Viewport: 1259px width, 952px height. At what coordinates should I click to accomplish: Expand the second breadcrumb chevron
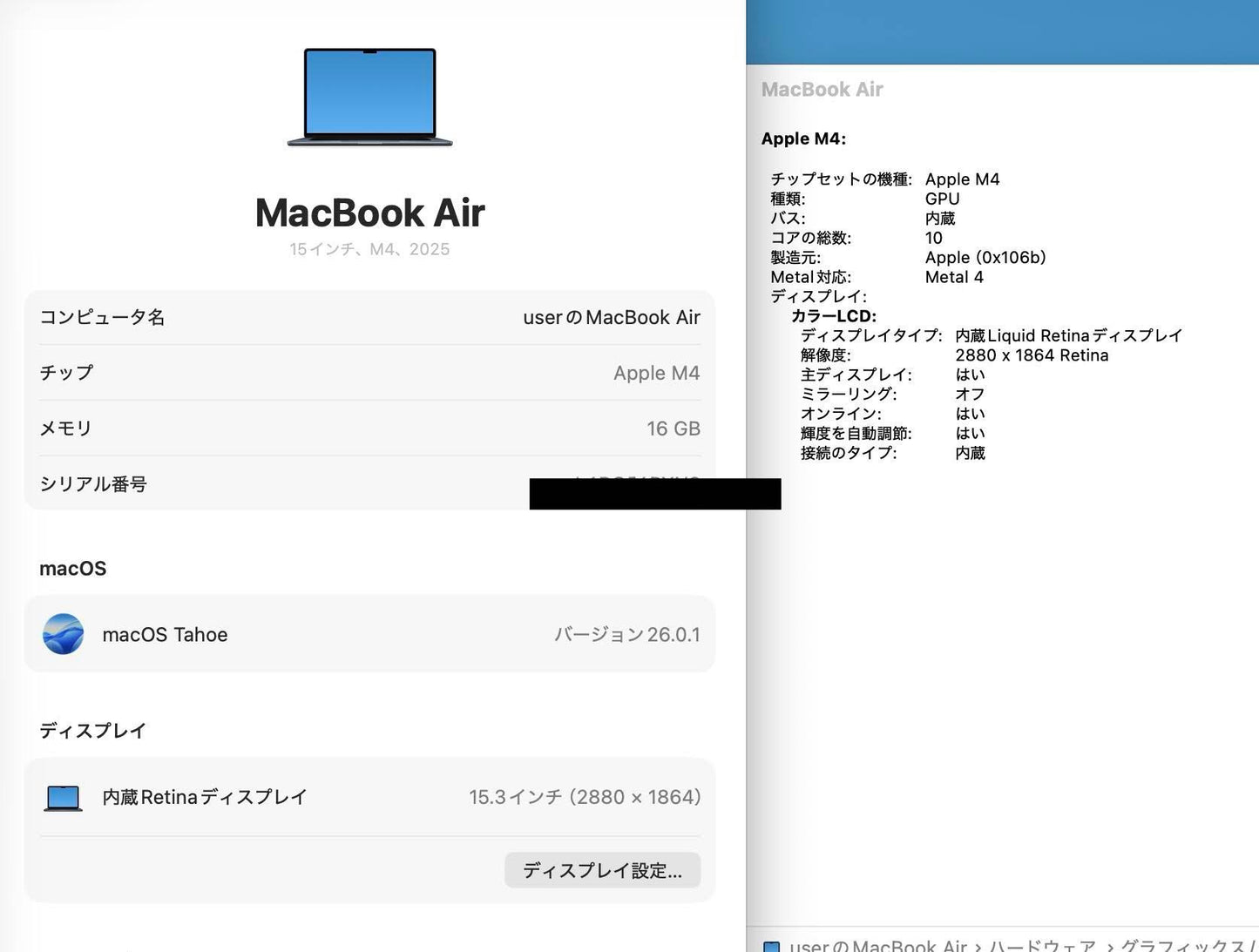(x=1111, y=945)
